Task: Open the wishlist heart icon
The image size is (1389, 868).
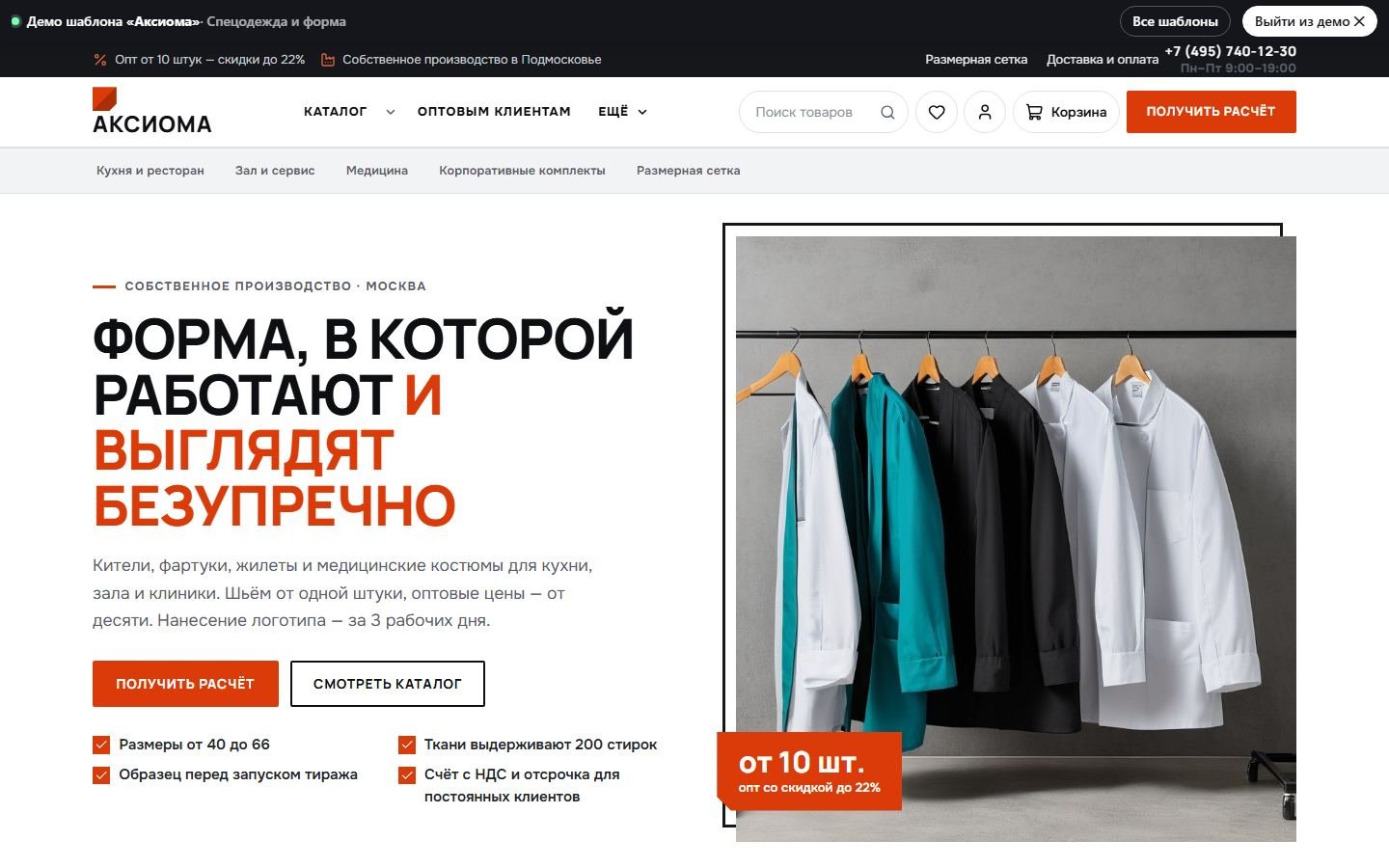Action: pyautogui.click(x=937, y=112)
